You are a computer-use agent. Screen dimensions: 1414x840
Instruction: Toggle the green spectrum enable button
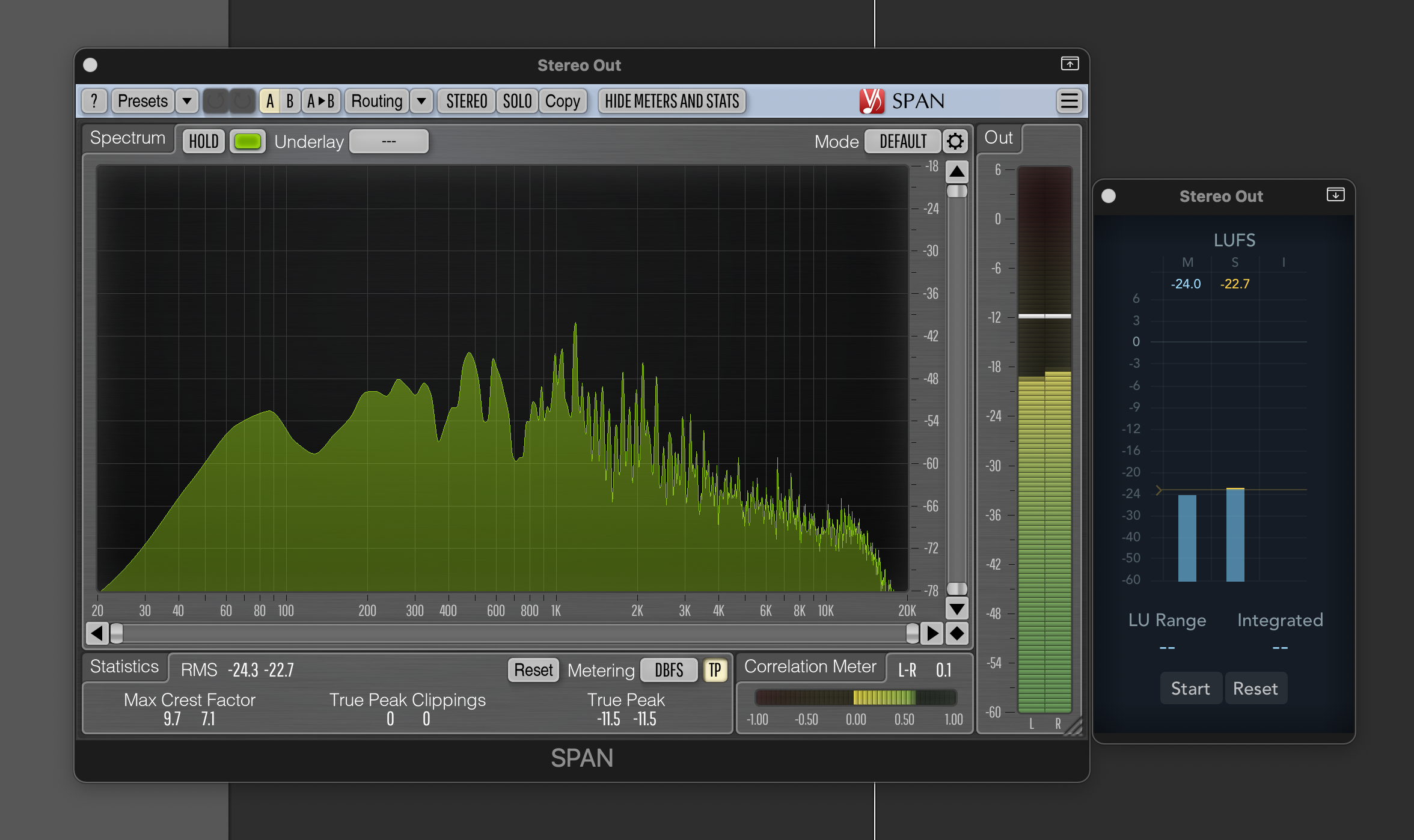(248, 142)
